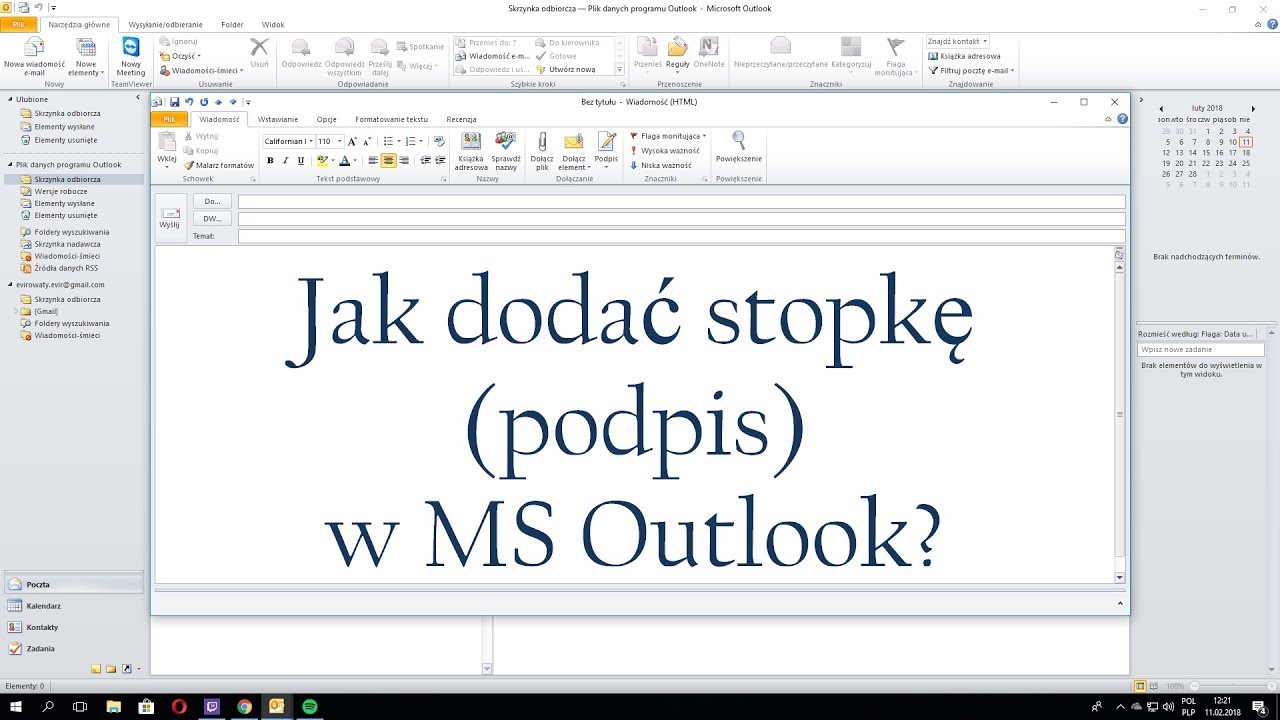This screenshot has width=1280, height=720.
Task: Click undo in message quick access toolbar
Action: pyautogui.click(x=189, y=101)
